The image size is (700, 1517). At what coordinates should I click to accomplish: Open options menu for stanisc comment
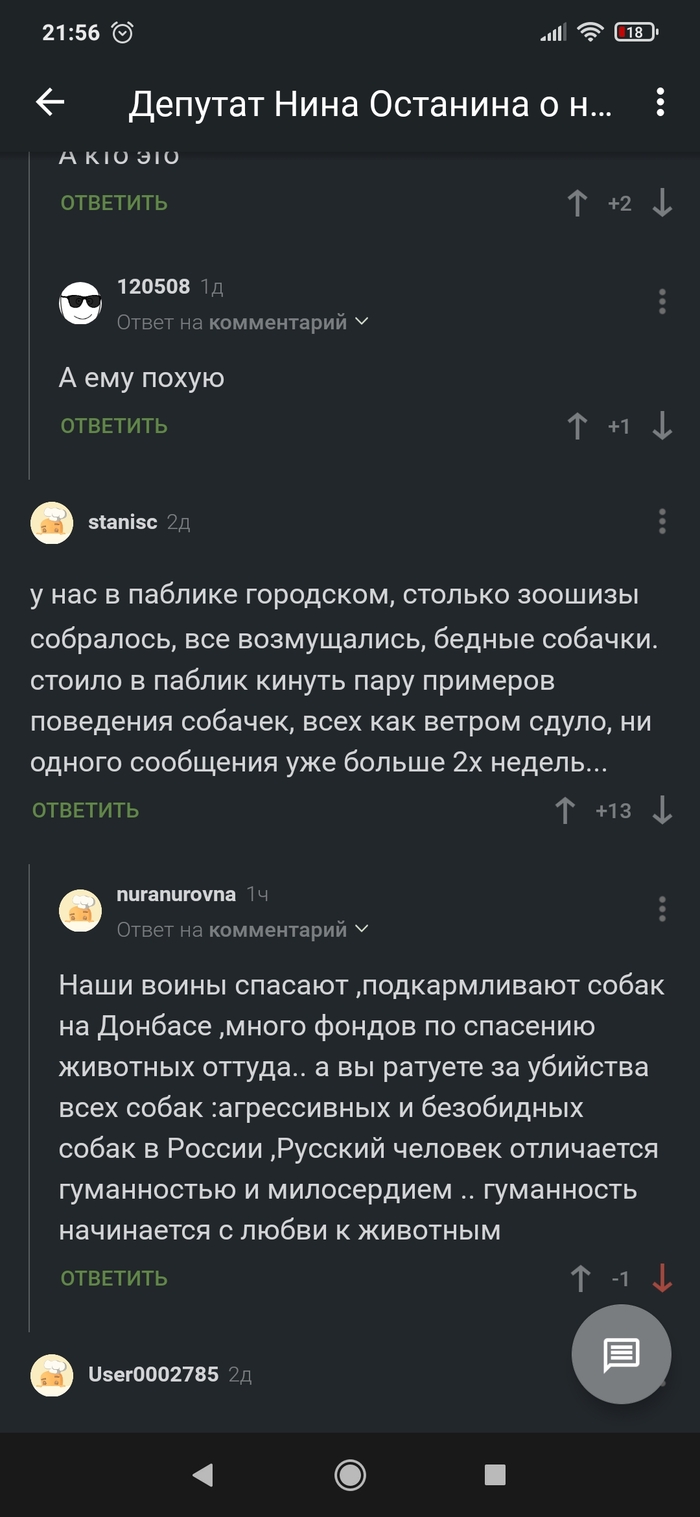click(662, 521)
